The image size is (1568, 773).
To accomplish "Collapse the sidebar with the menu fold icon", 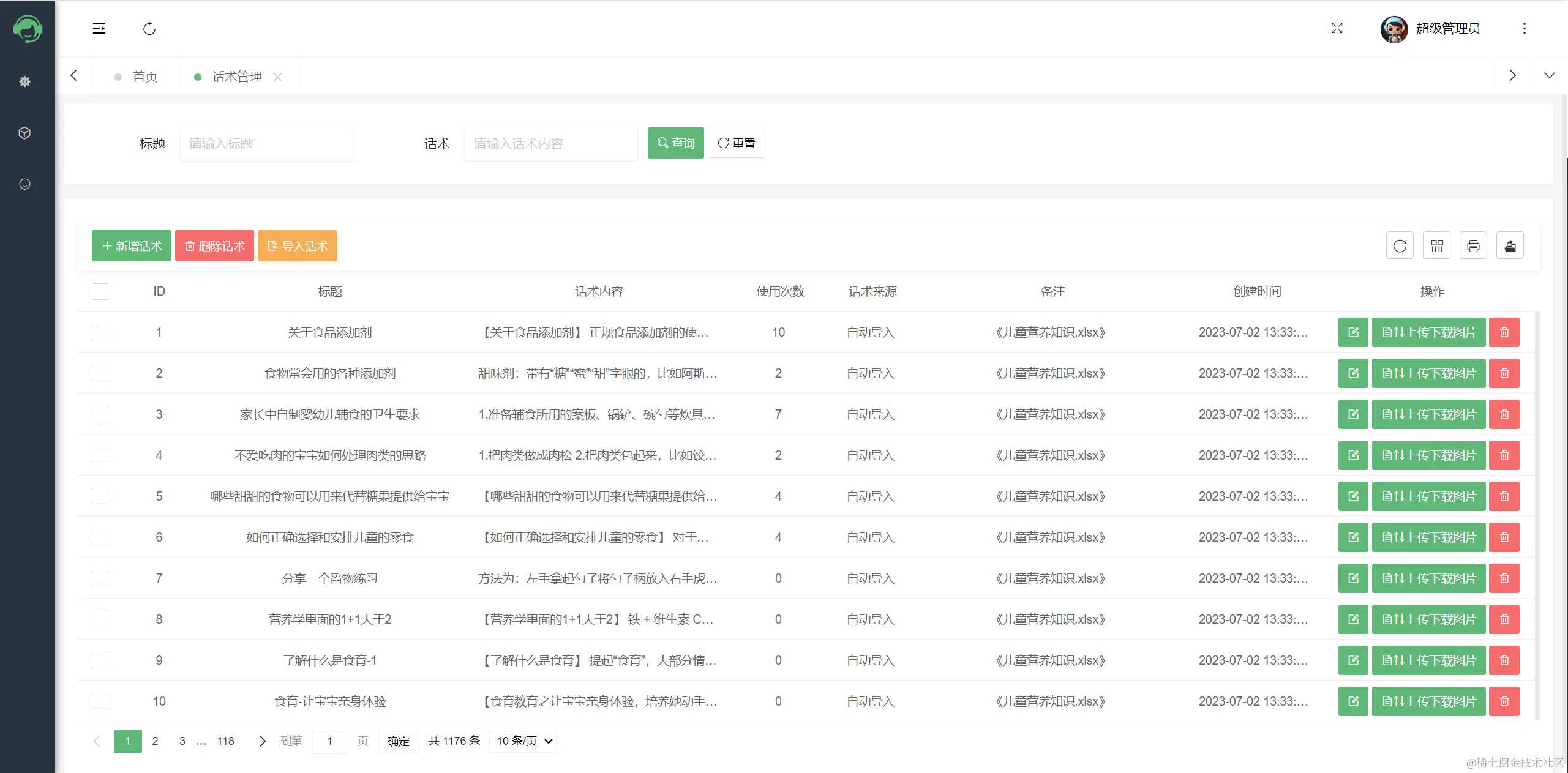I will pyautogui.click(x=99, y=29).
